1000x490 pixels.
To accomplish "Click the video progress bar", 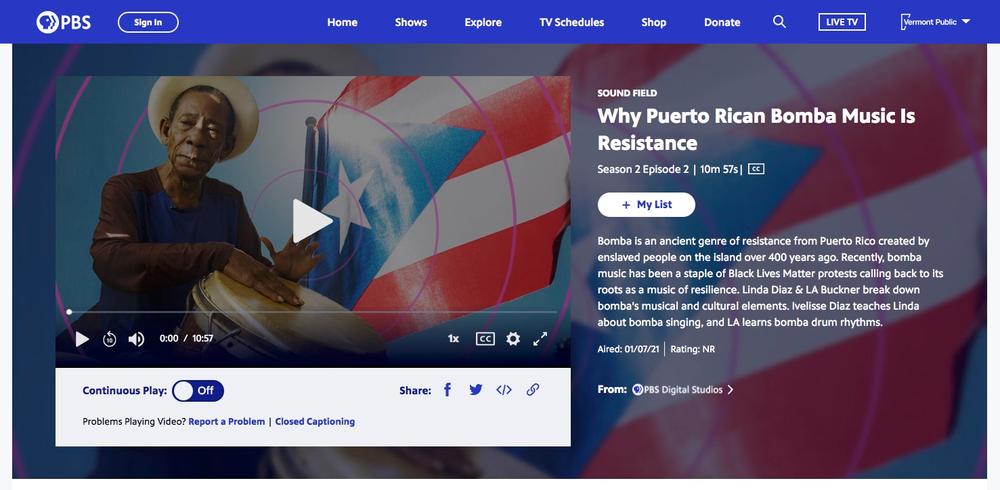I will (312, 312).
